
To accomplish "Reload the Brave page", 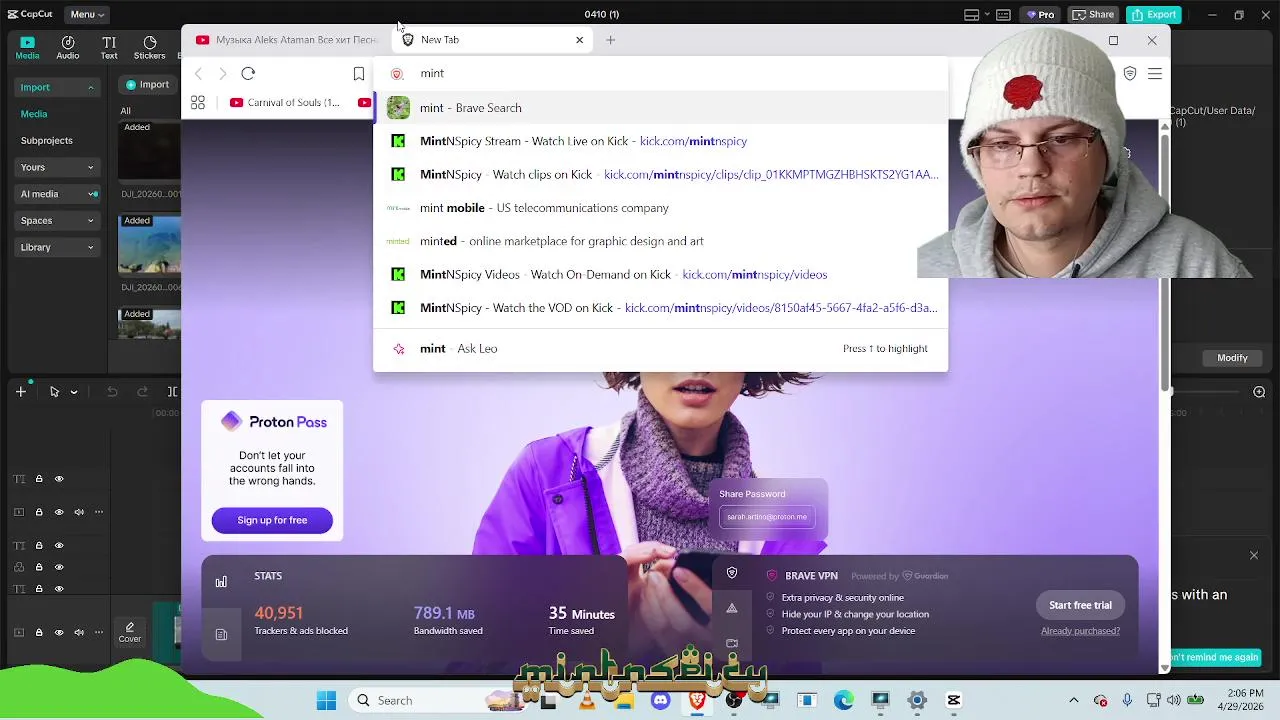I will [248, 73].
